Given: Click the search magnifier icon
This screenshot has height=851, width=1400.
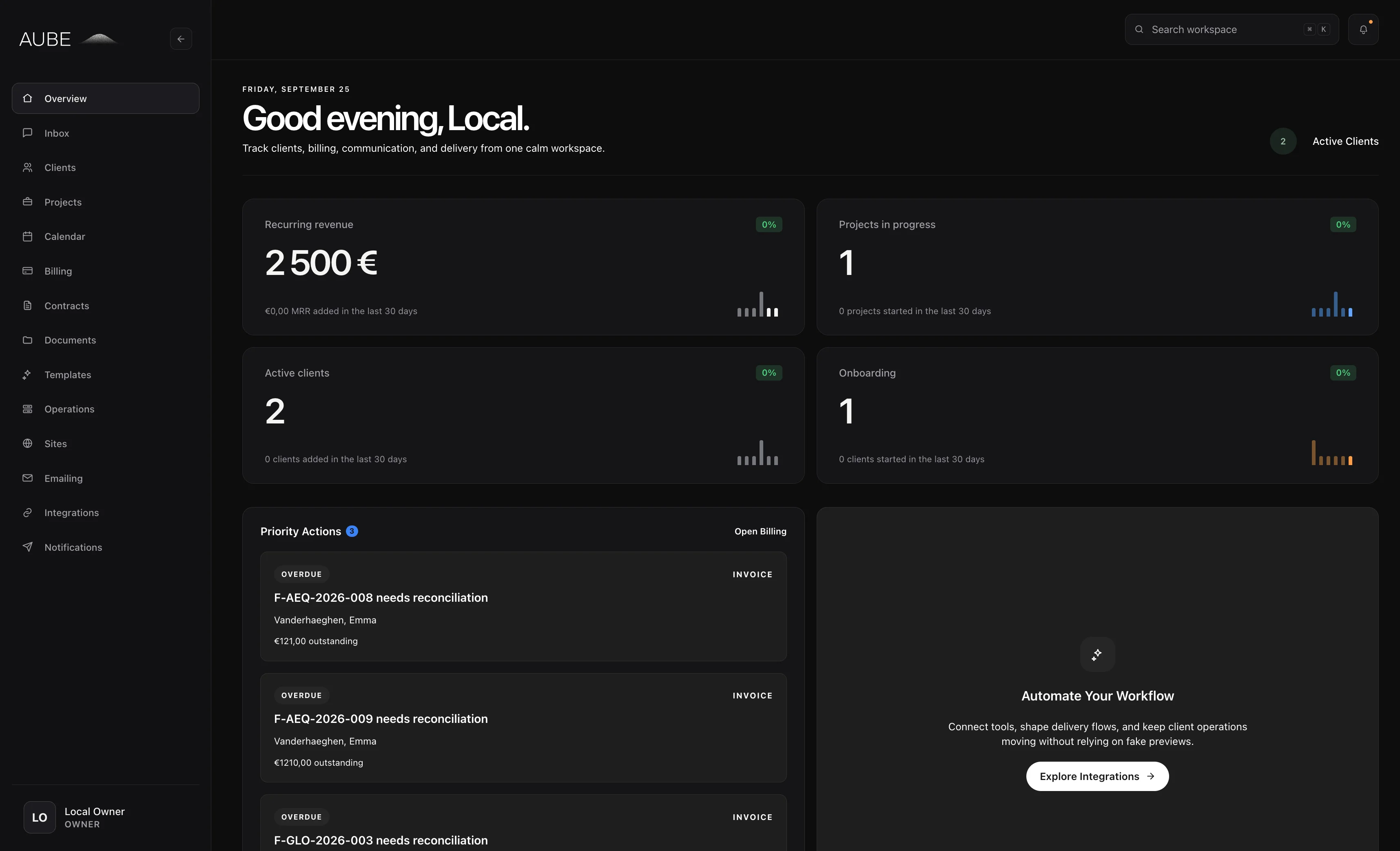Looking at the screenshot, I should tap(1139, 29).
